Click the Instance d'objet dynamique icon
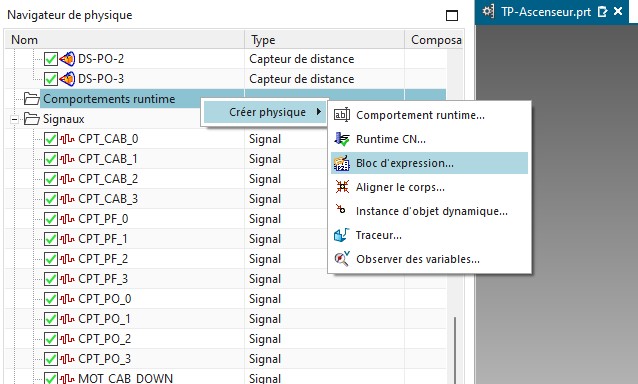Viewport: 638px width, 384px height. (341, 209)
